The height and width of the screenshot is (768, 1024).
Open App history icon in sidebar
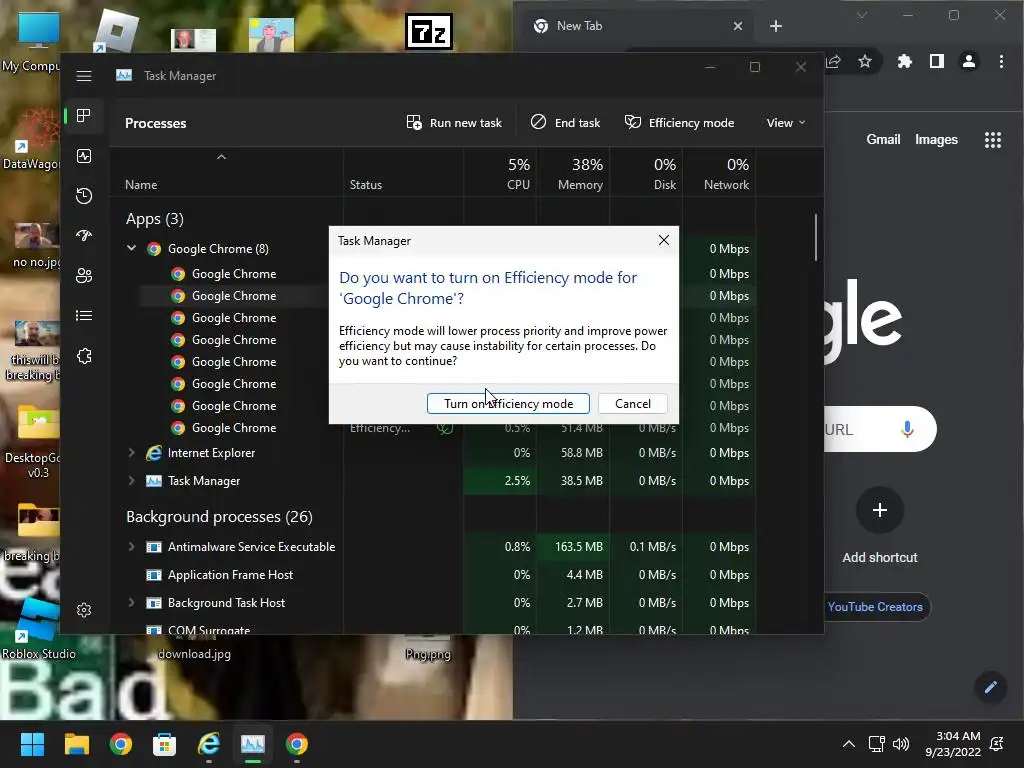[x=84, y=196]
